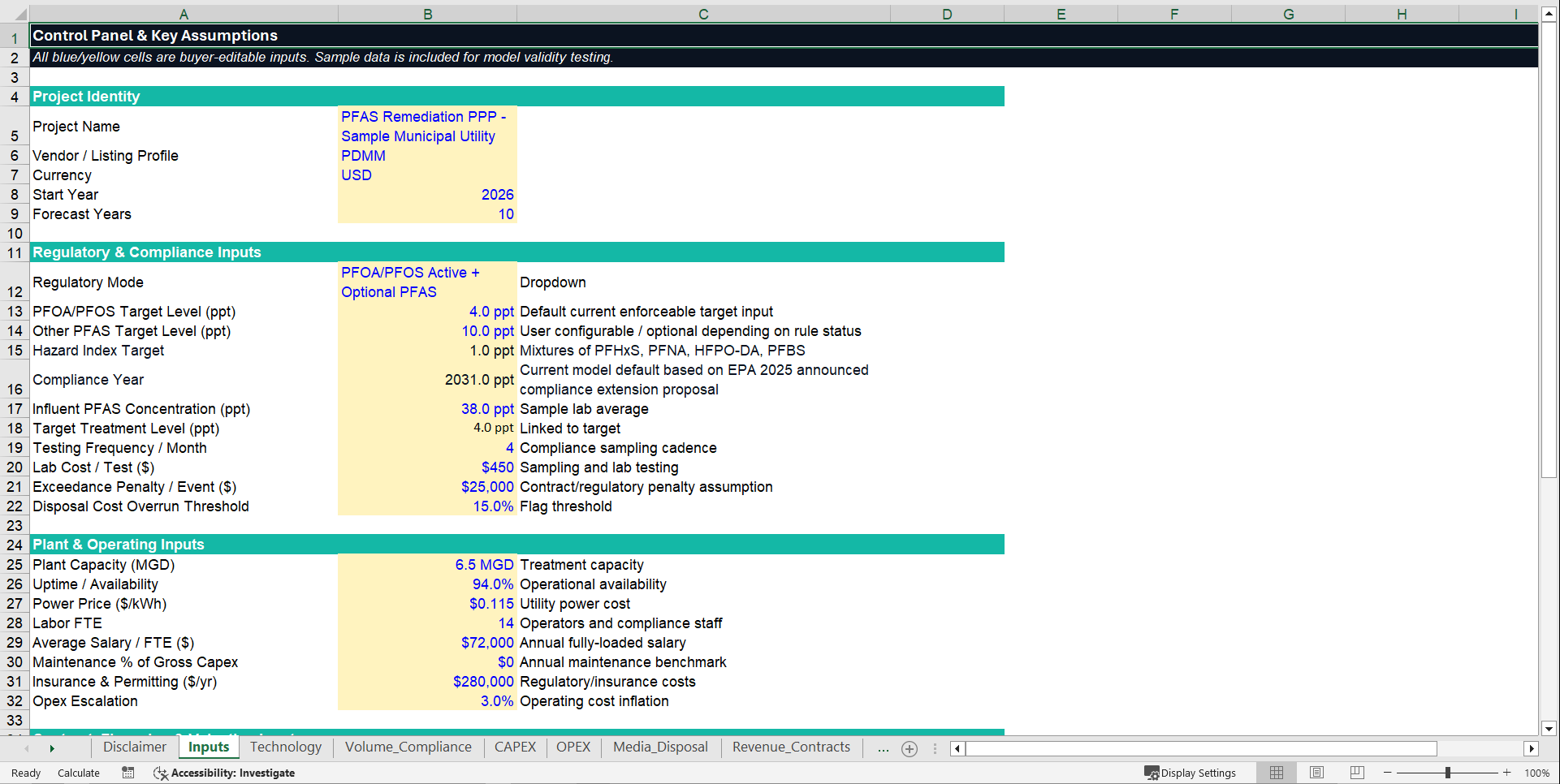Open the OPEX sheet tab

(573, 747)
